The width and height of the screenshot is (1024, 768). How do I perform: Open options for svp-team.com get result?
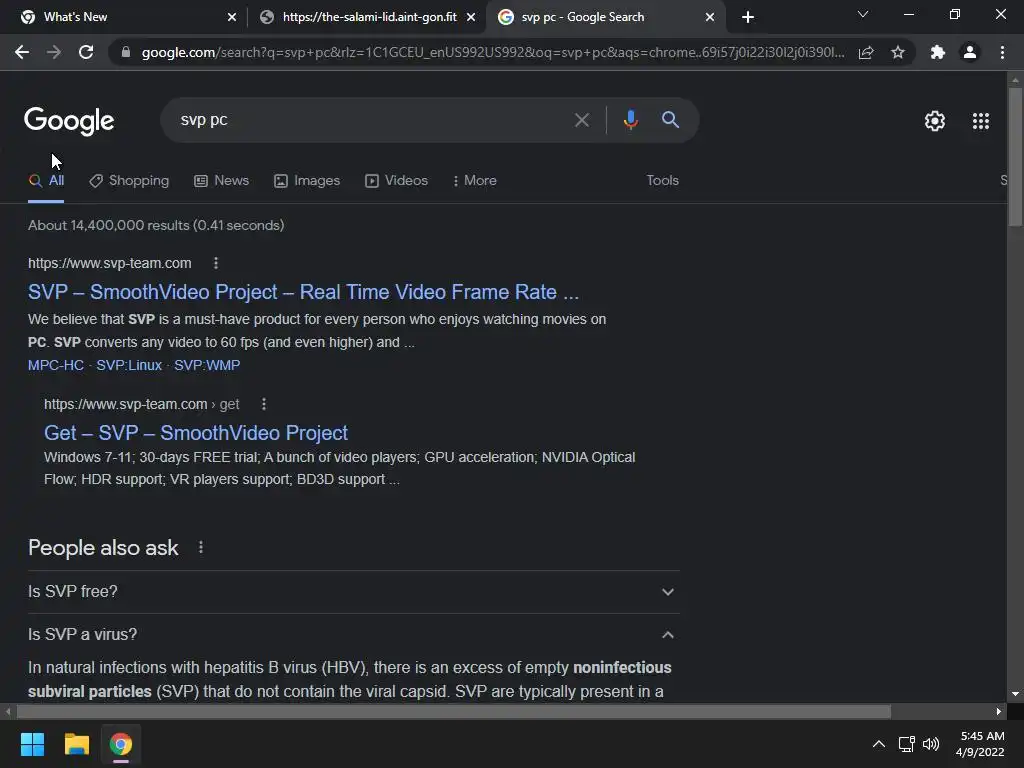click(264, 404)
